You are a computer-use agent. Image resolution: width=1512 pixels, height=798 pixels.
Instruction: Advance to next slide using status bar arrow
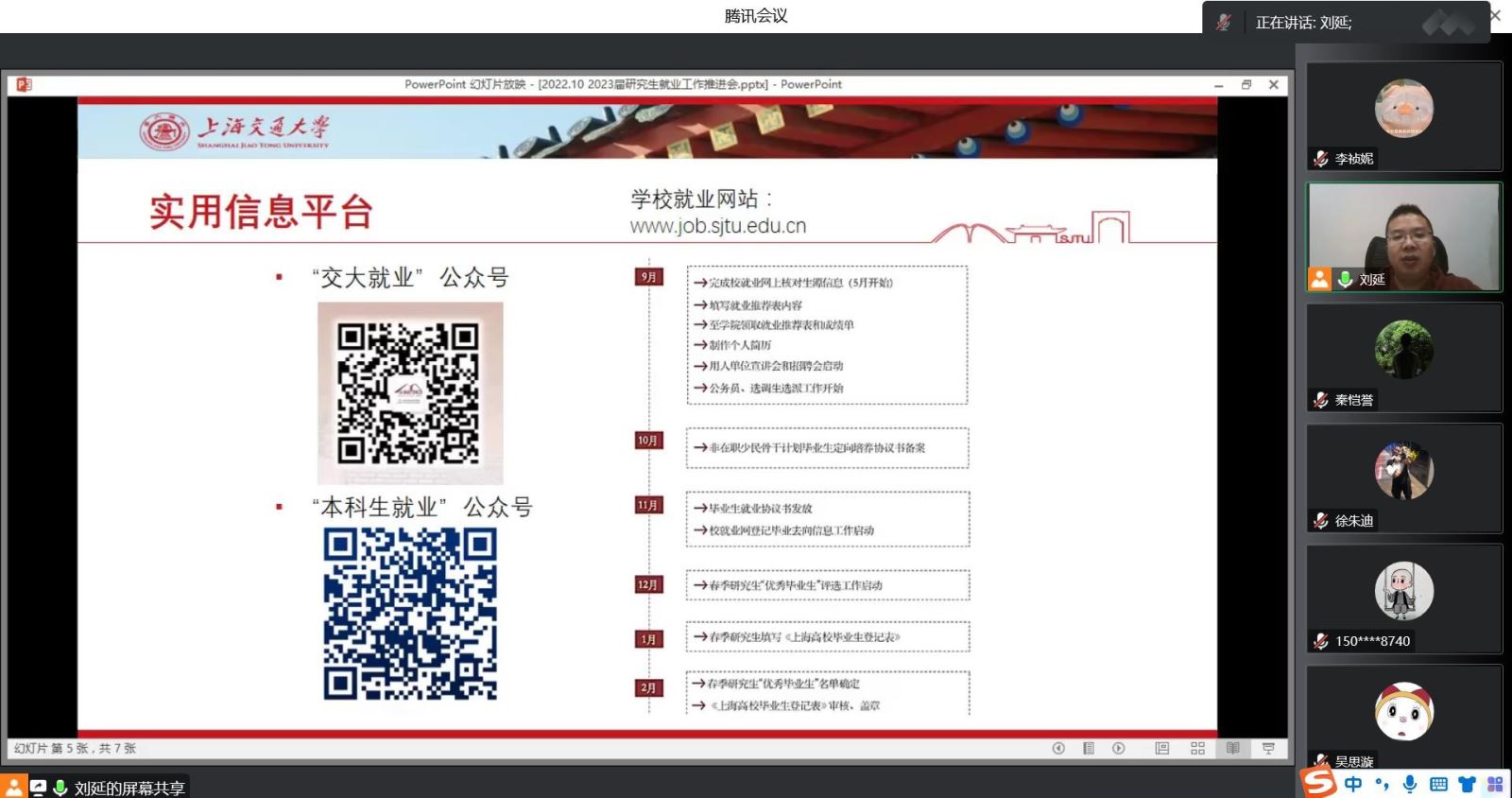[x=1119, y=748]
